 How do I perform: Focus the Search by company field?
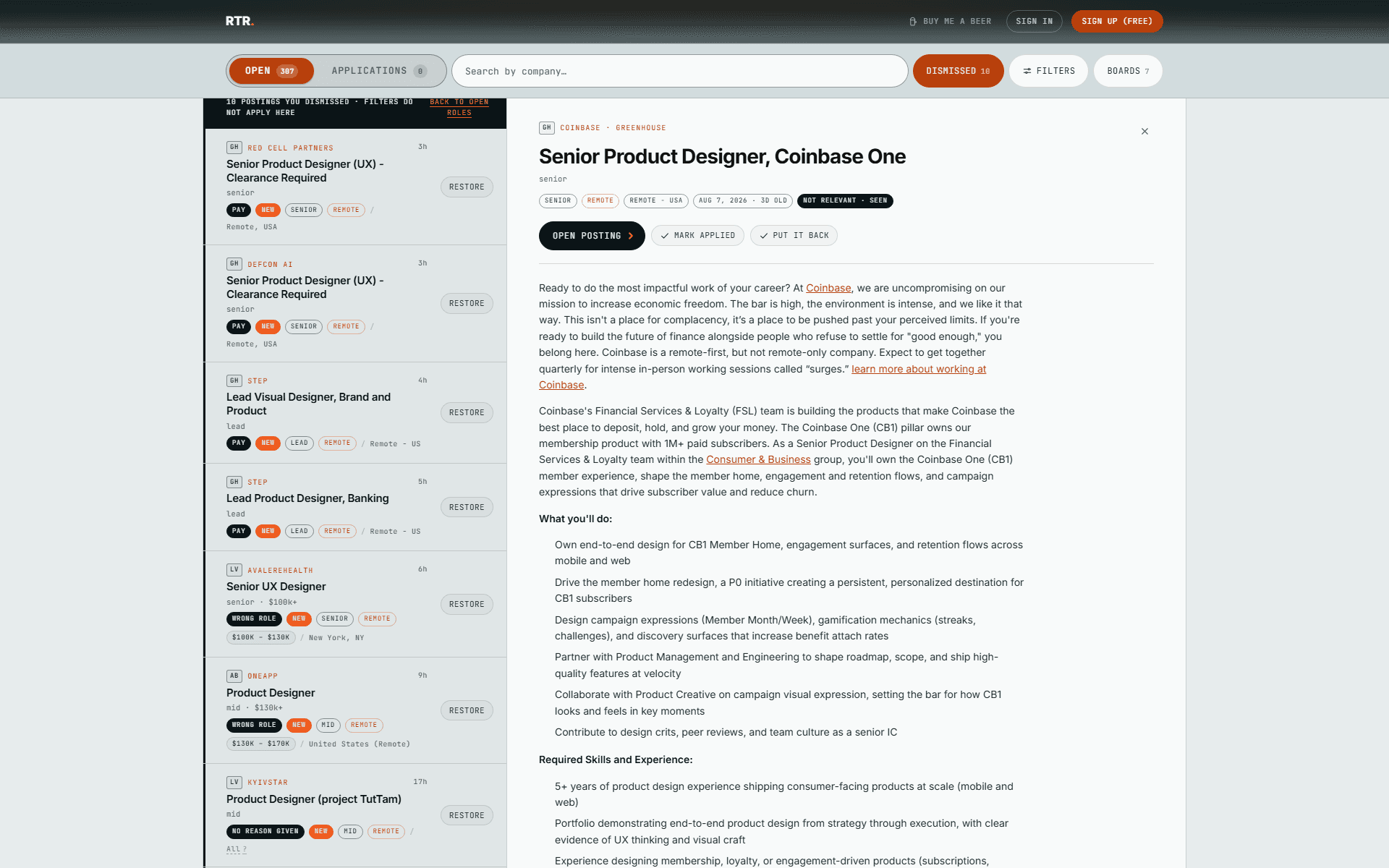(x=679, y=71)
